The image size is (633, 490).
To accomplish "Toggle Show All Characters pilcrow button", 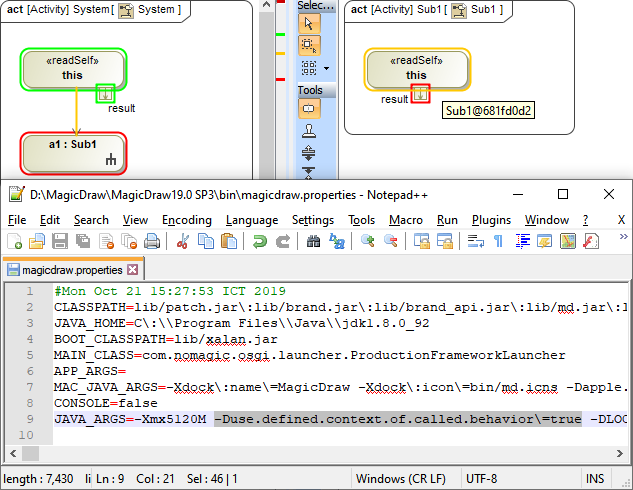I will coord(498,241).
